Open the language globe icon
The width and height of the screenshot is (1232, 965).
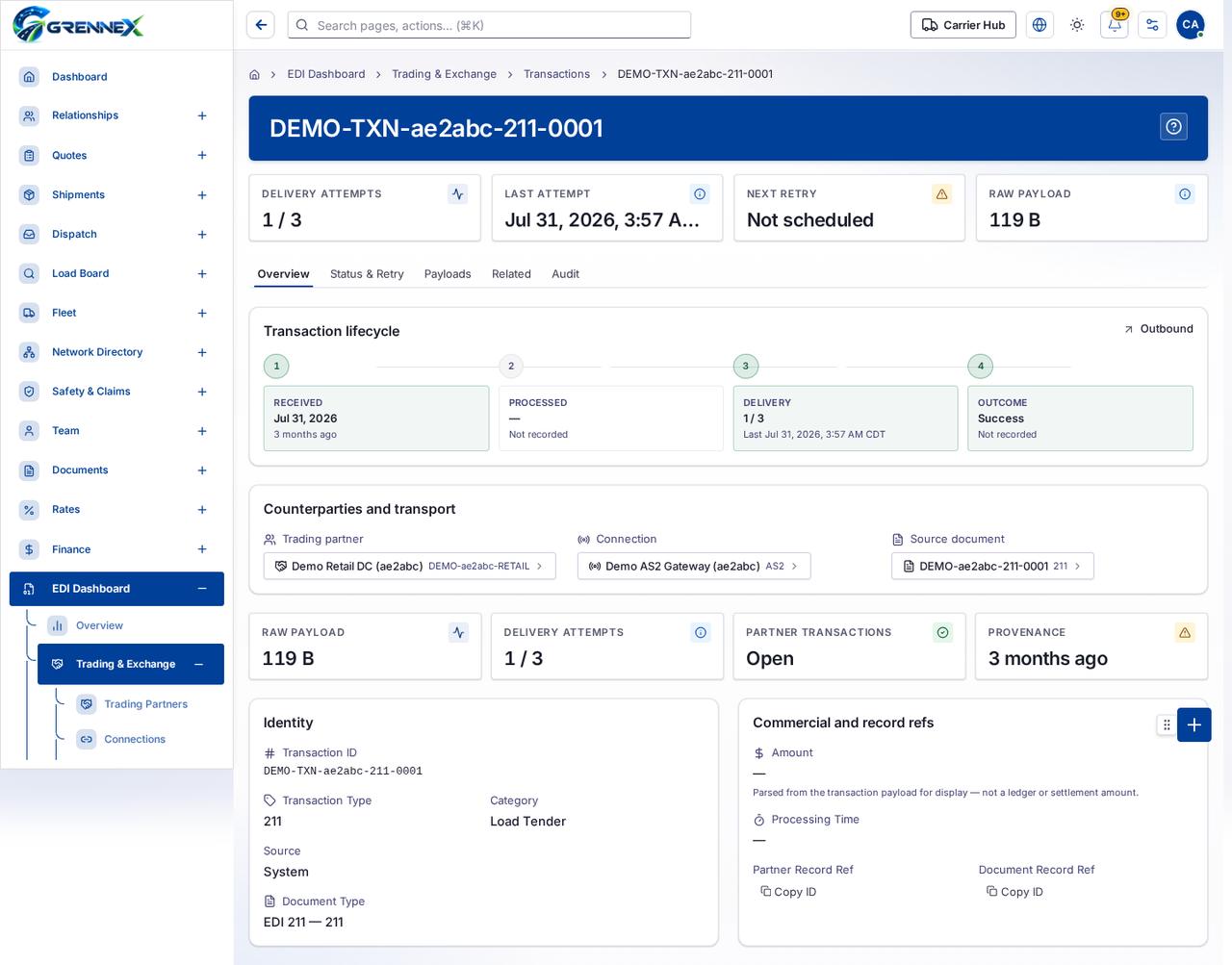[1039, 25]
